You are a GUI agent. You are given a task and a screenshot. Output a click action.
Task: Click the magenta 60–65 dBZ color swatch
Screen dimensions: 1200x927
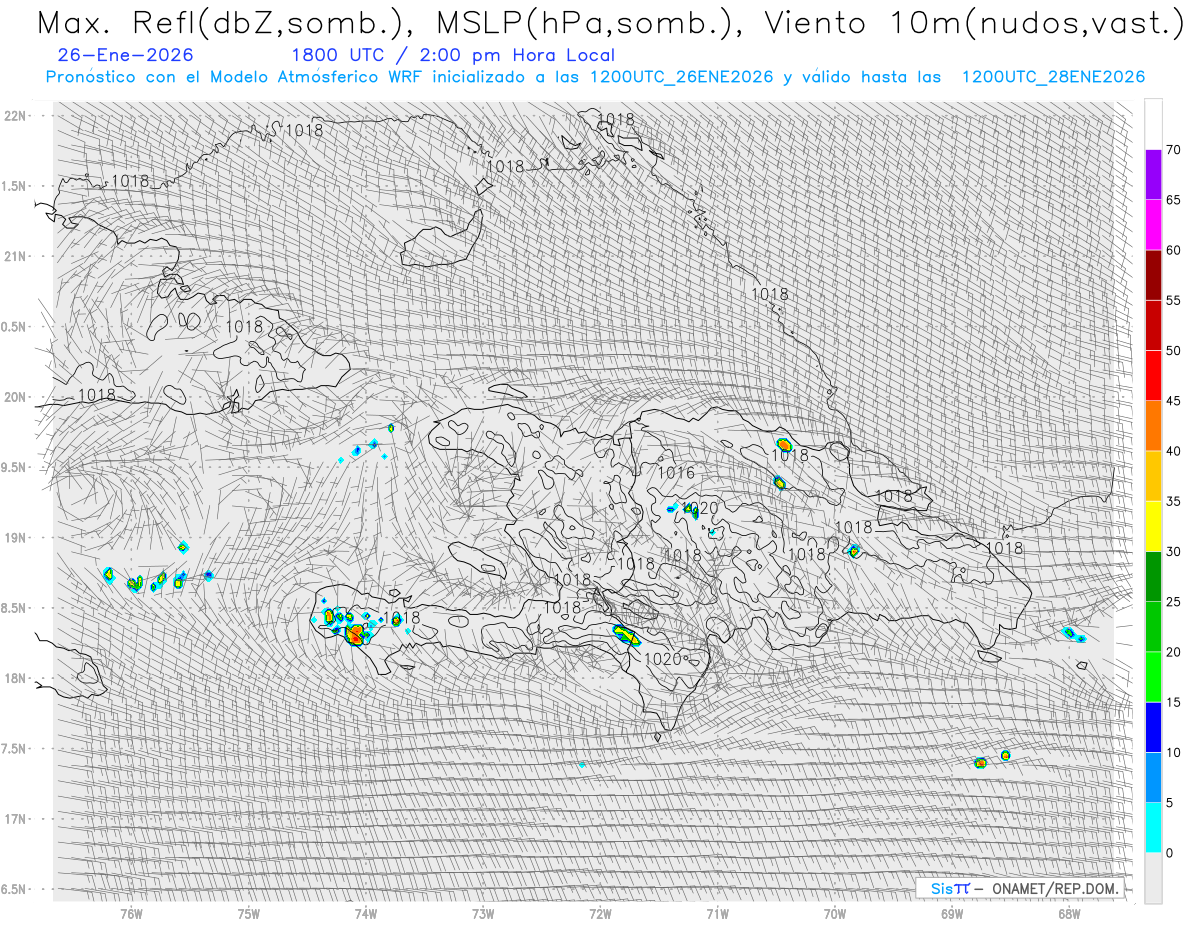pos(1153,225)
